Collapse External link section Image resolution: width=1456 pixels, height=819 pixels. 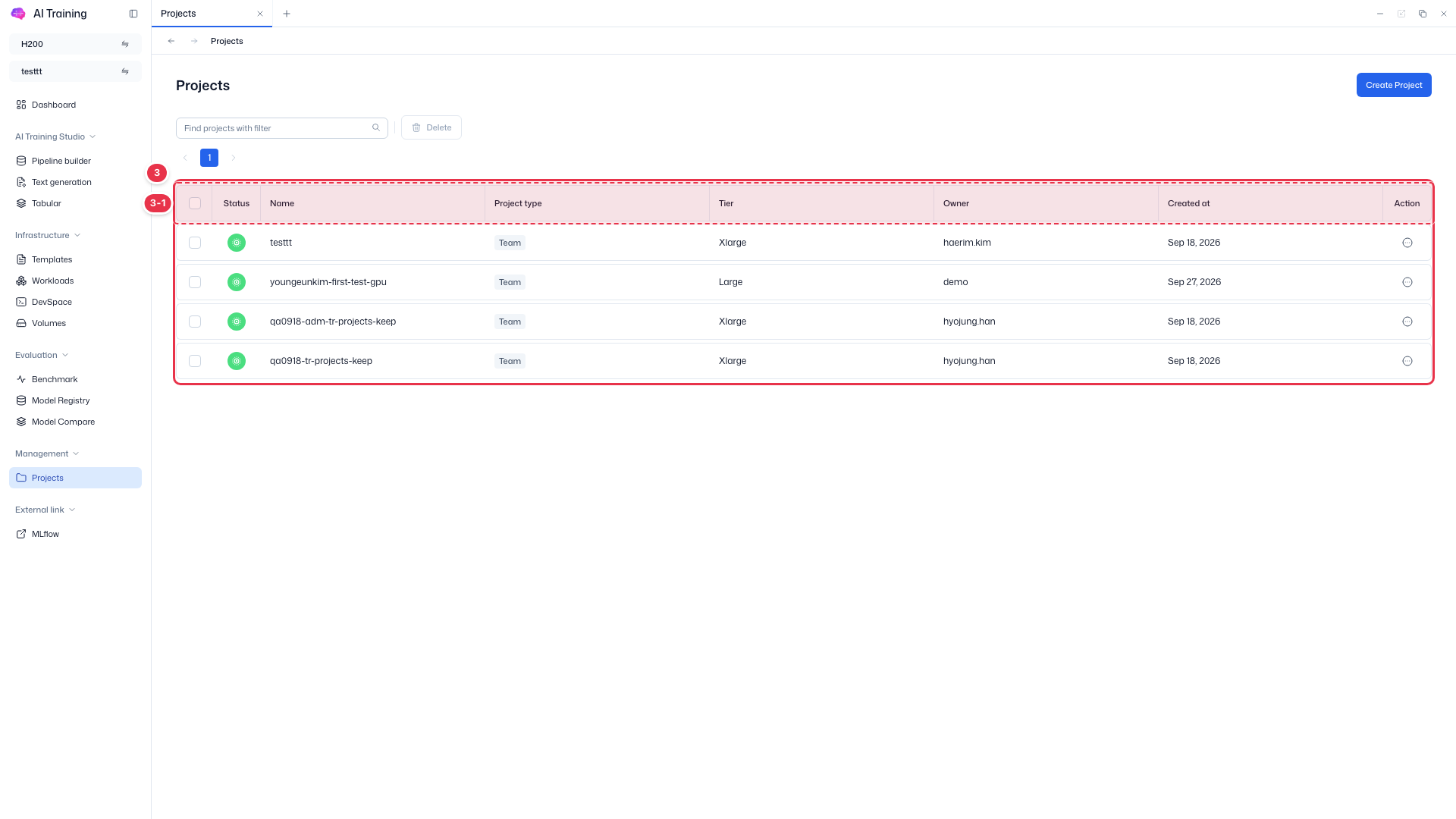45,510
